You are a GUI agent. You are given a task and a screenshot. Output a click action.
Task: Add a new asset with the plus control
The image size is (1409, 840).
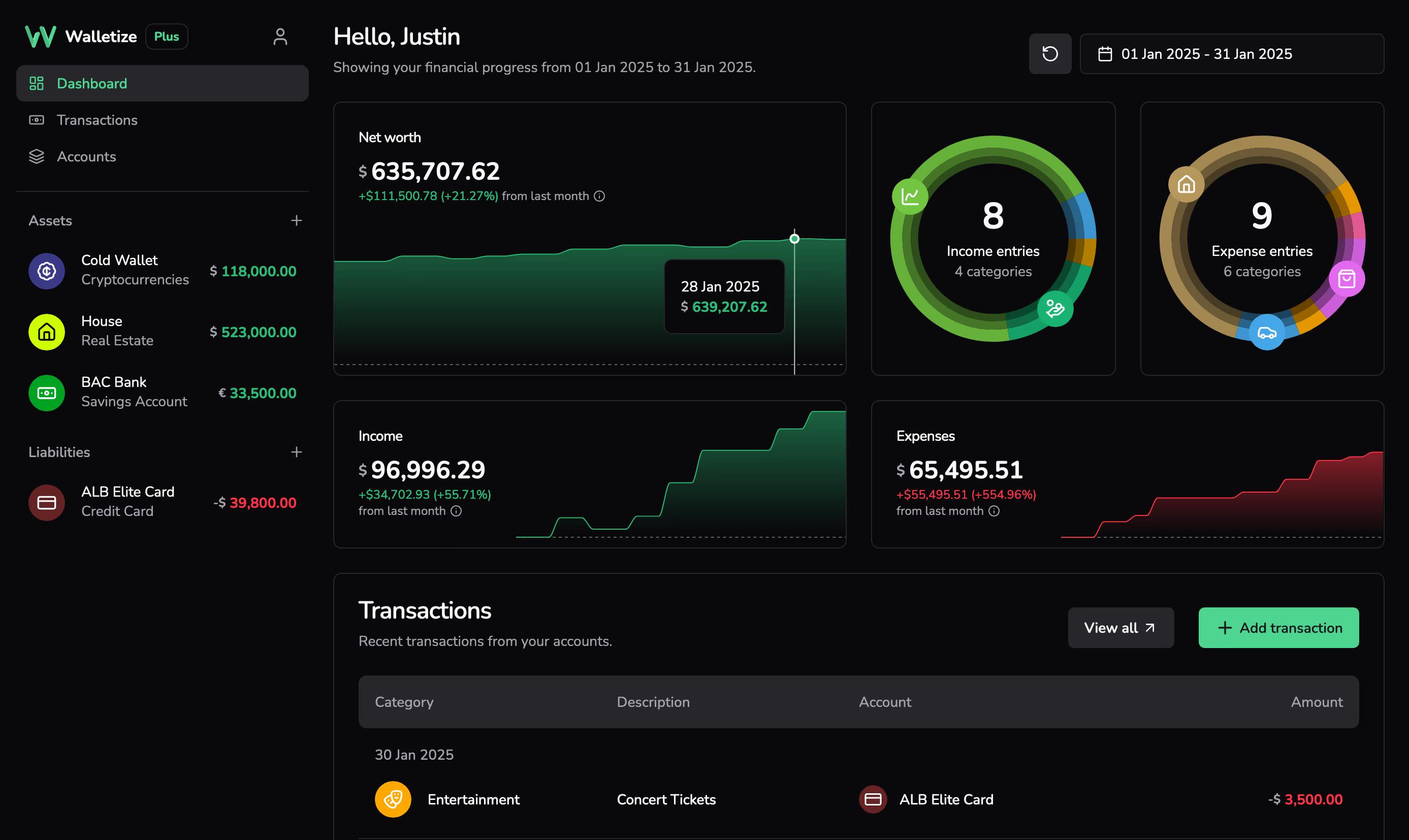(297, 220)
